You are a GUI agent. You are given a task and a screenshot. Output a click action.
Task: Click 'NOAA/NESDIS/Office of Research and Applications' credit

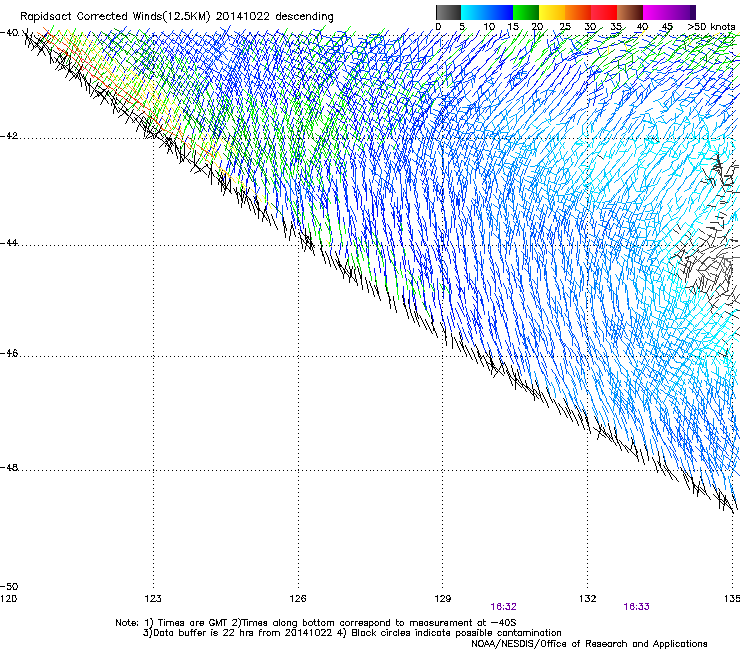pyautogui.click(x=589, y=644)
